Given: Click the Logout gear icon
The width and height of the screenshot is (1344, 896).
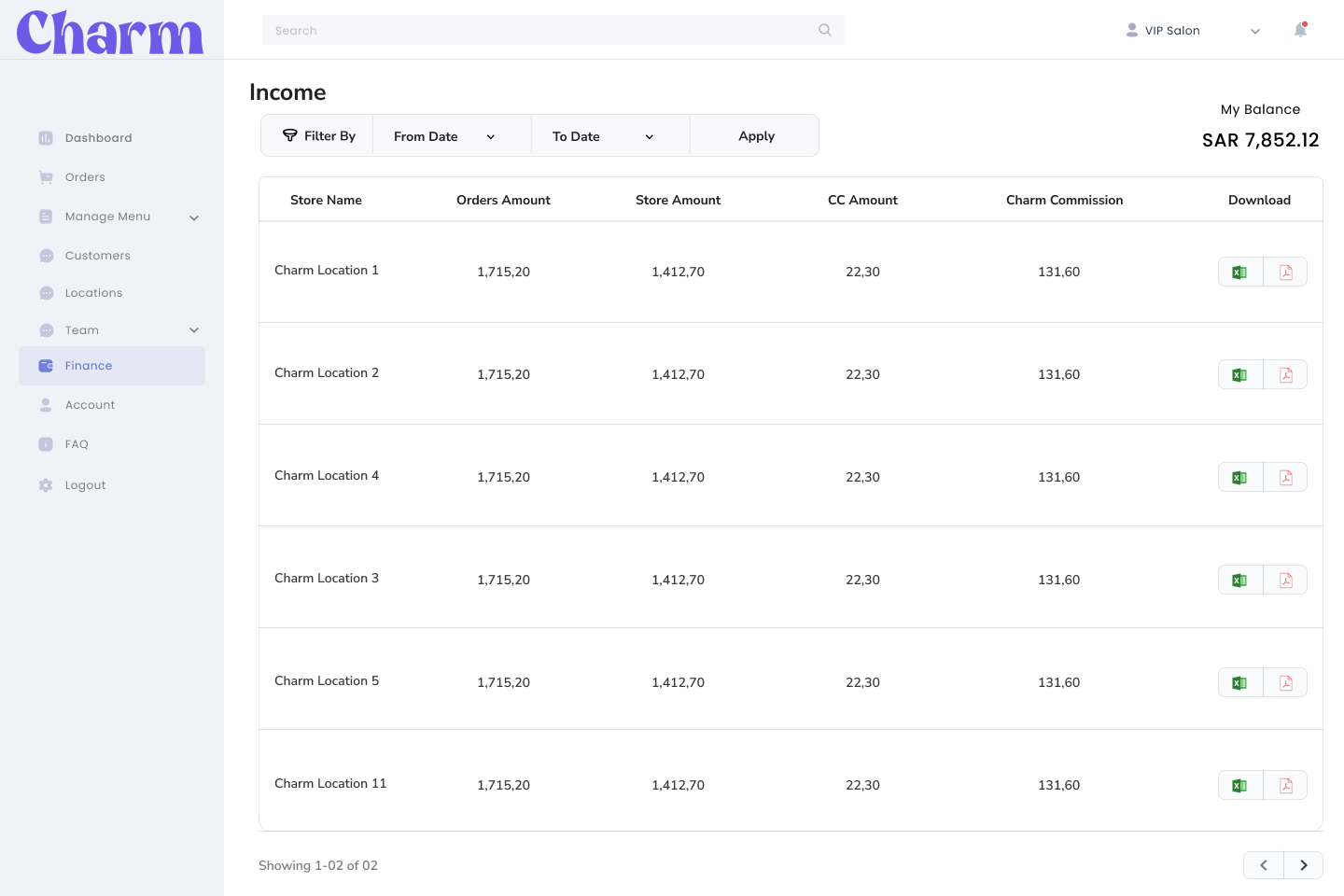Looking at the screenshot, I should tap(46, 485).
